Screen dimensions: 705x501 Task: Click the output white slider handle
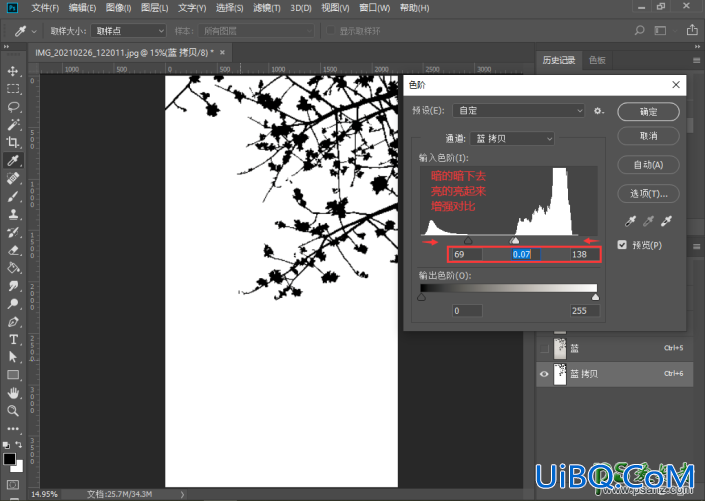(x=595, y=297)
